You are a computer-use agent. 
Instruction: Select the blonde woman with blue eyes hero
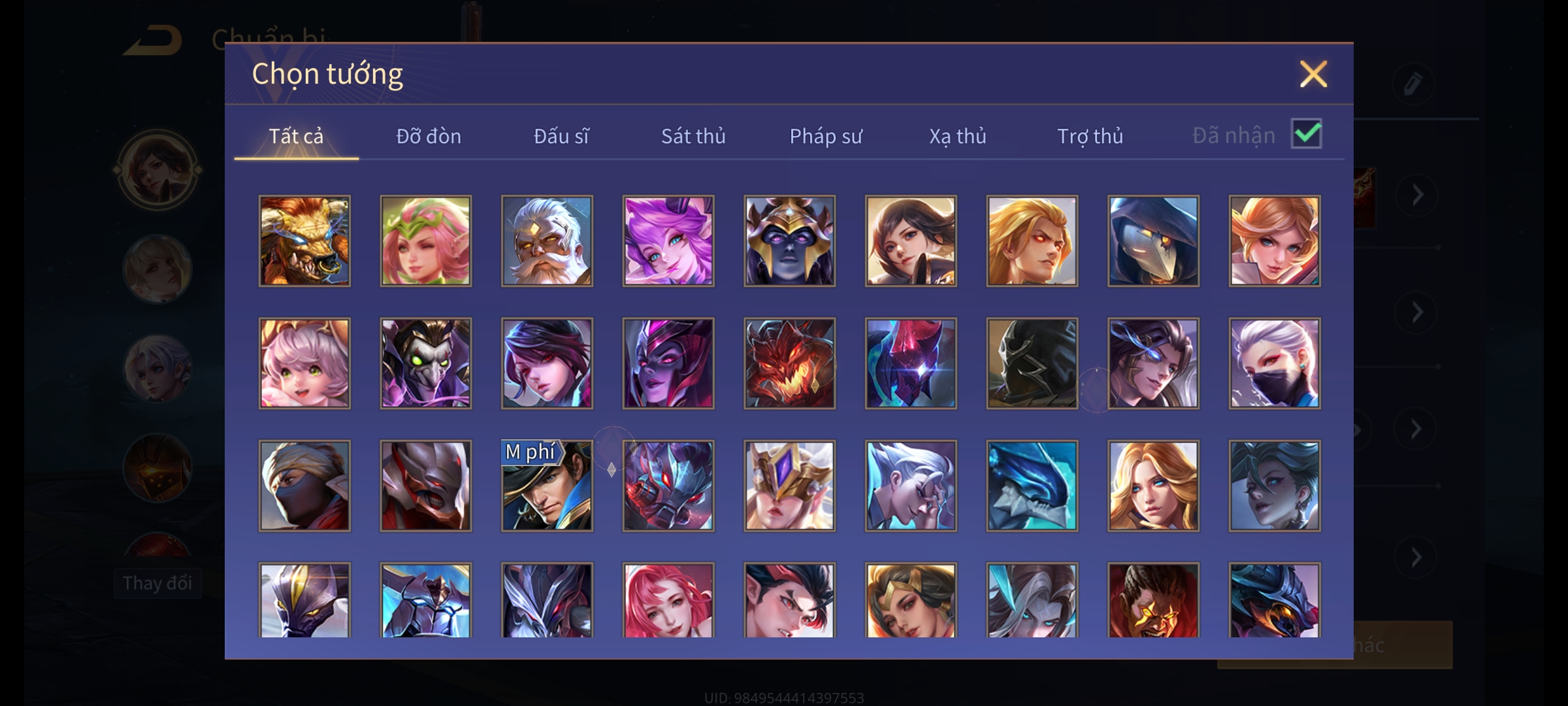pos(1153,485)
